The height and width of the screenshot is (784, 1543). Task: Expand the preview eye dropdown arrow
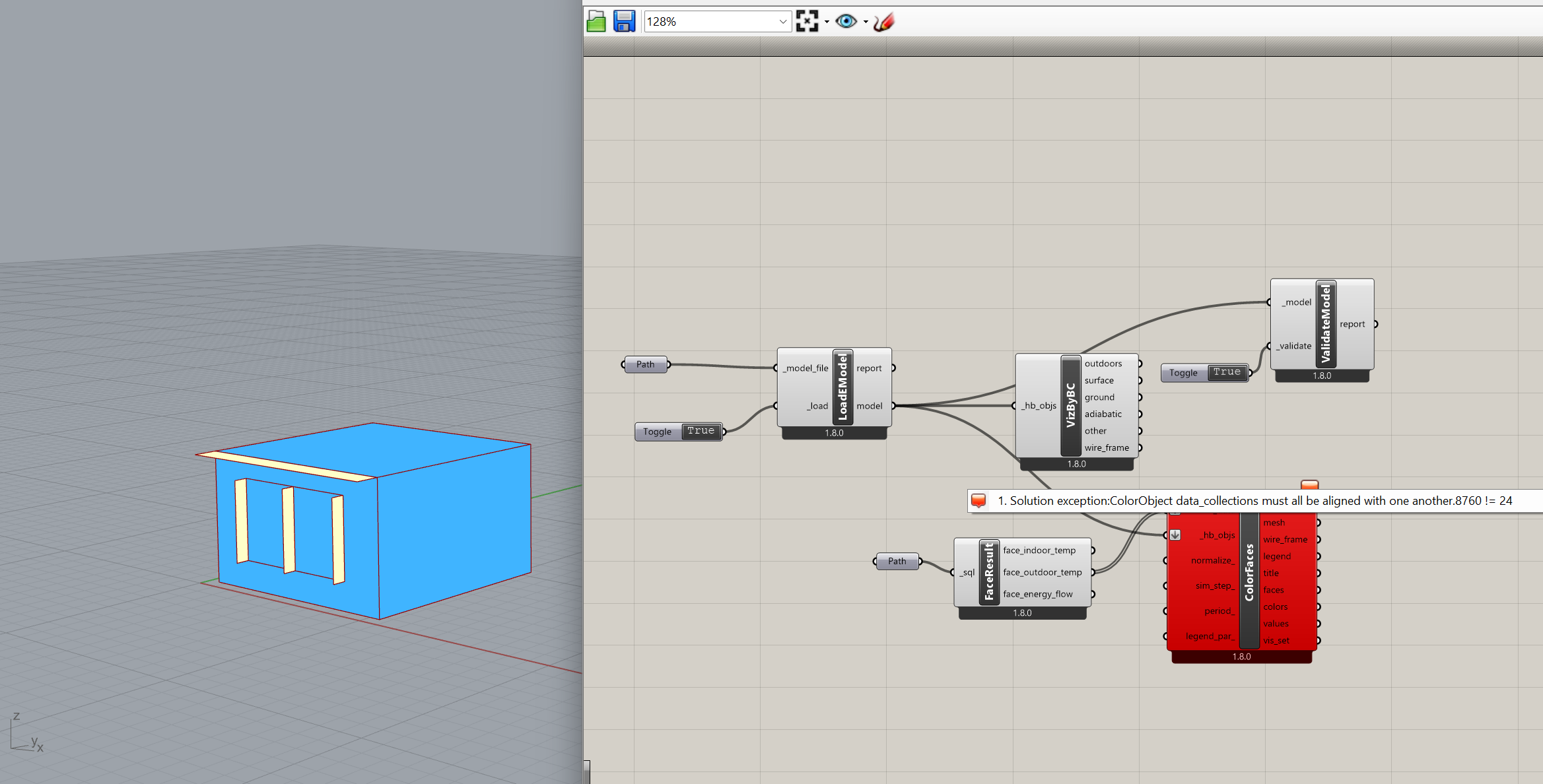pyautogui.click(x=866, y=22)
